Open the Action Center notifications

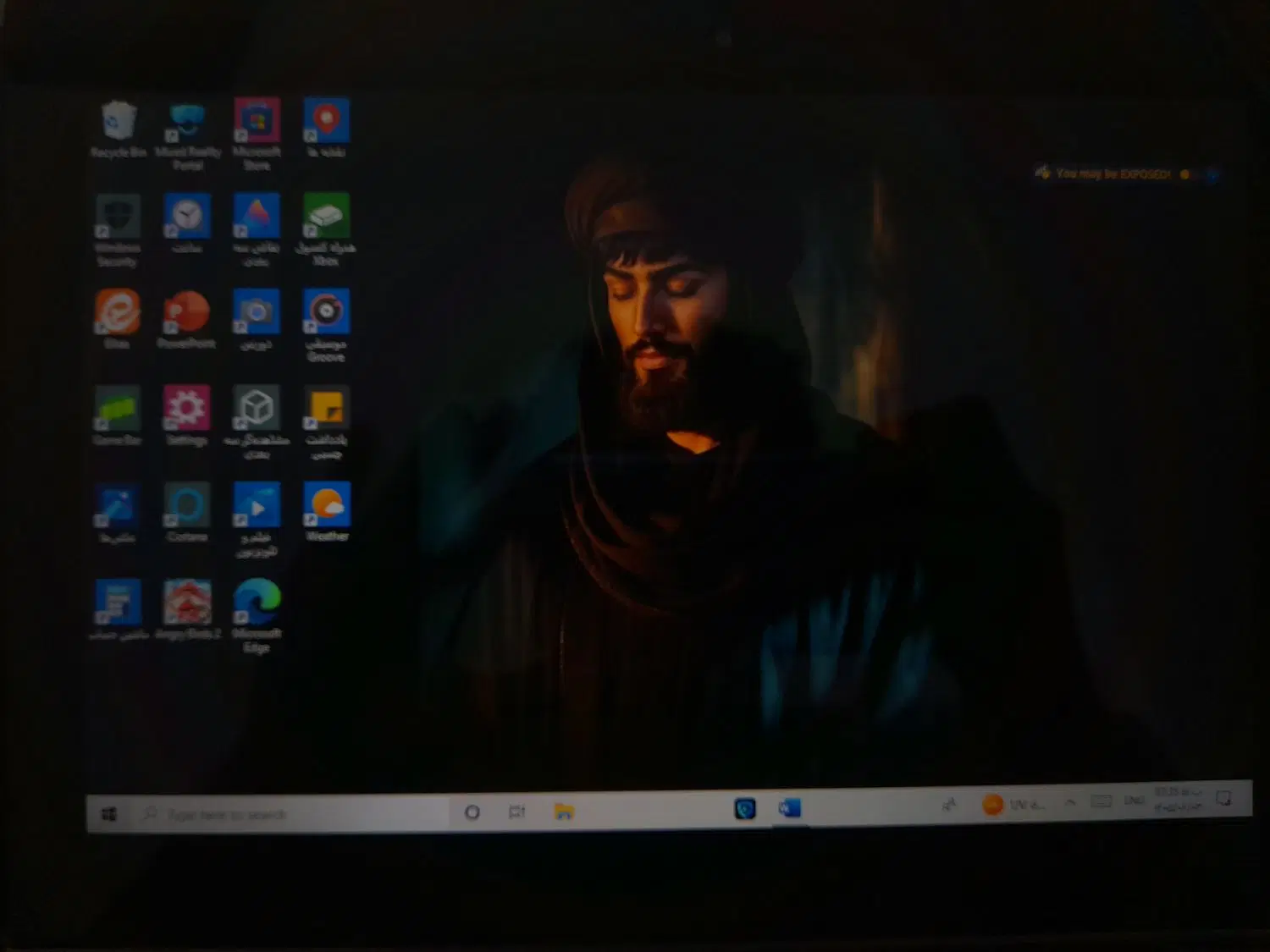(x=1224, y=798)
